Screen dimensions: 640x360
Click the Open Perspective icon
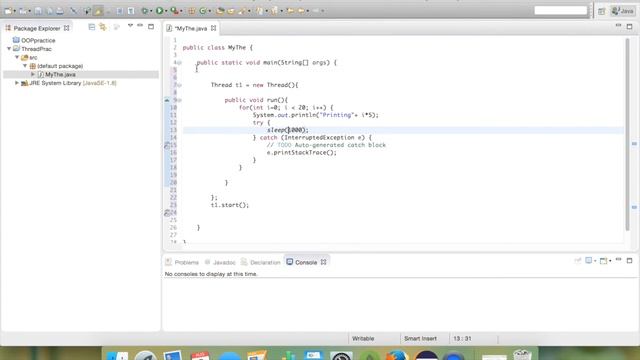point(601,11)
